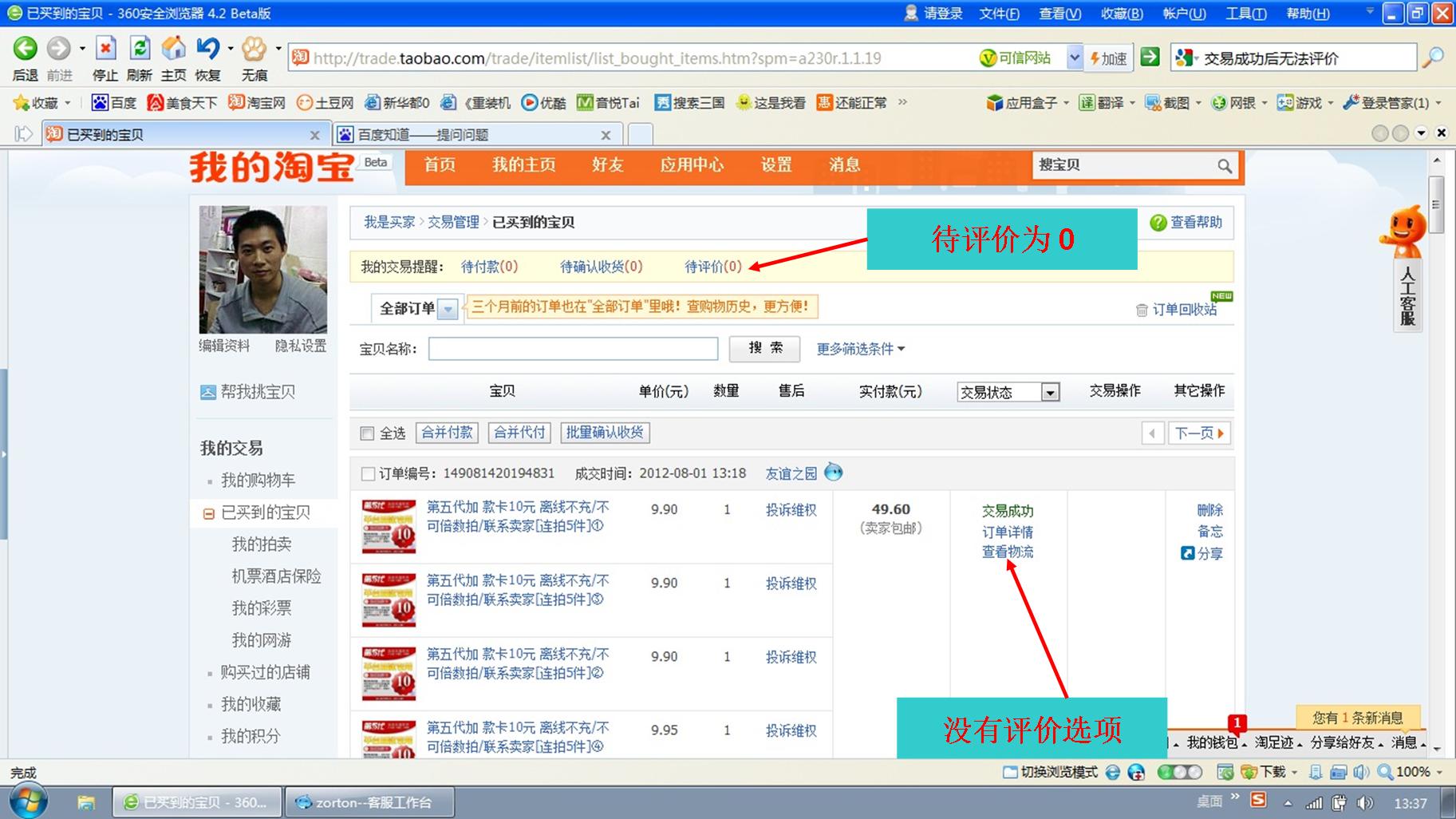Click the paw-print incognito mode icon
Screen dimensions: 1456x819
(x=254, y=49)
